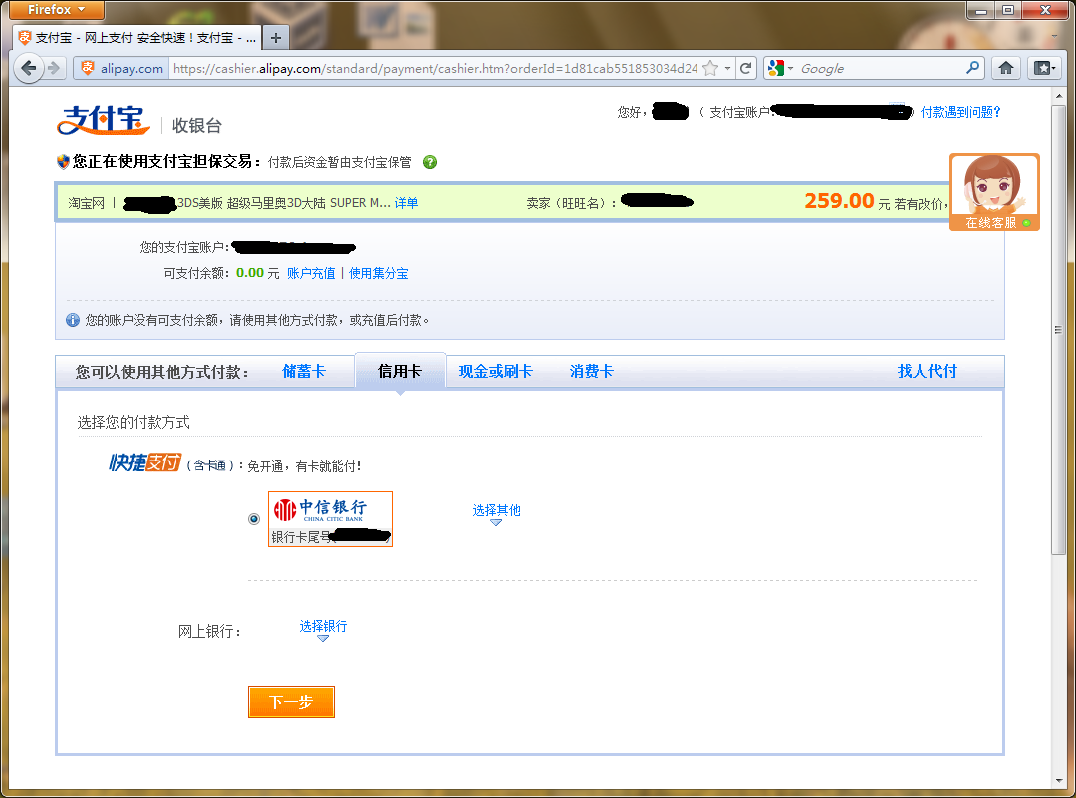This screenshot has height=798, width=1076.
Task: Click the orange 下一步 button
Action: (x=291, y=702)
